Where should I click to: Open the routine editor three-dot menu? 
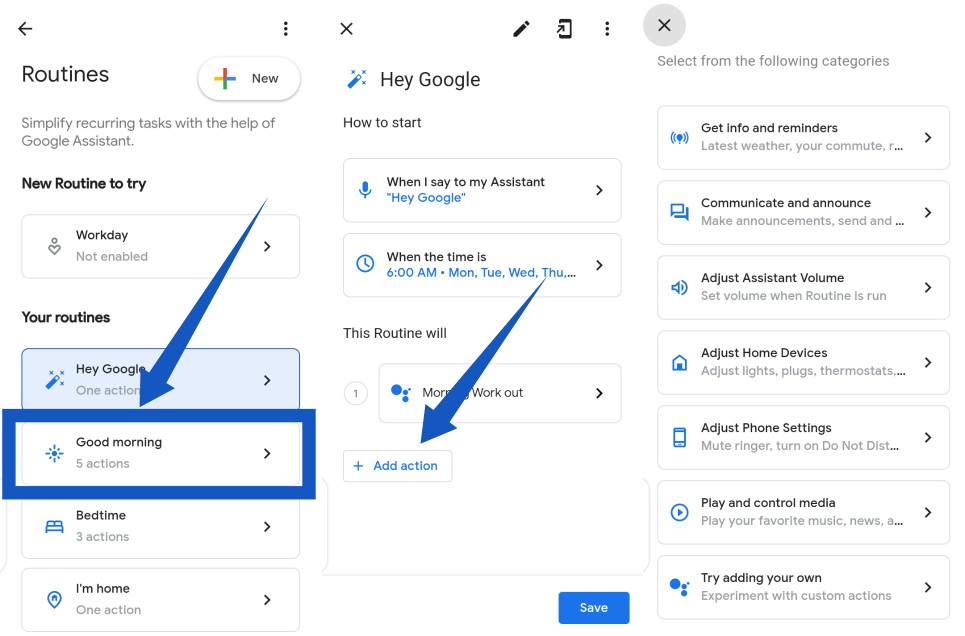coord(607,29)
